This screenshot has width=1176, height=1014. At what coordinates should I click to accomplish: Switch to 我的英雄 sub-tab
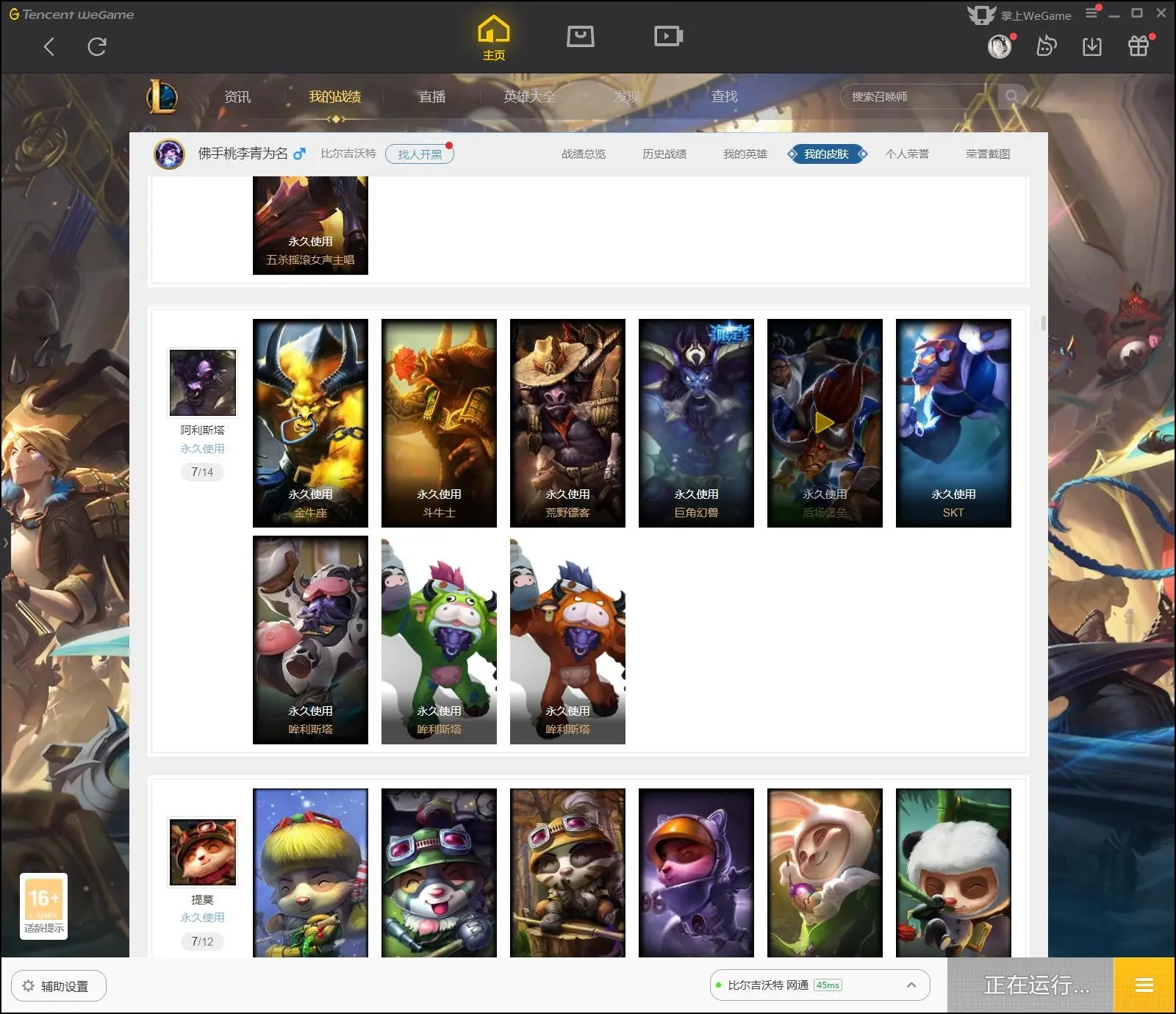point(745,154)
